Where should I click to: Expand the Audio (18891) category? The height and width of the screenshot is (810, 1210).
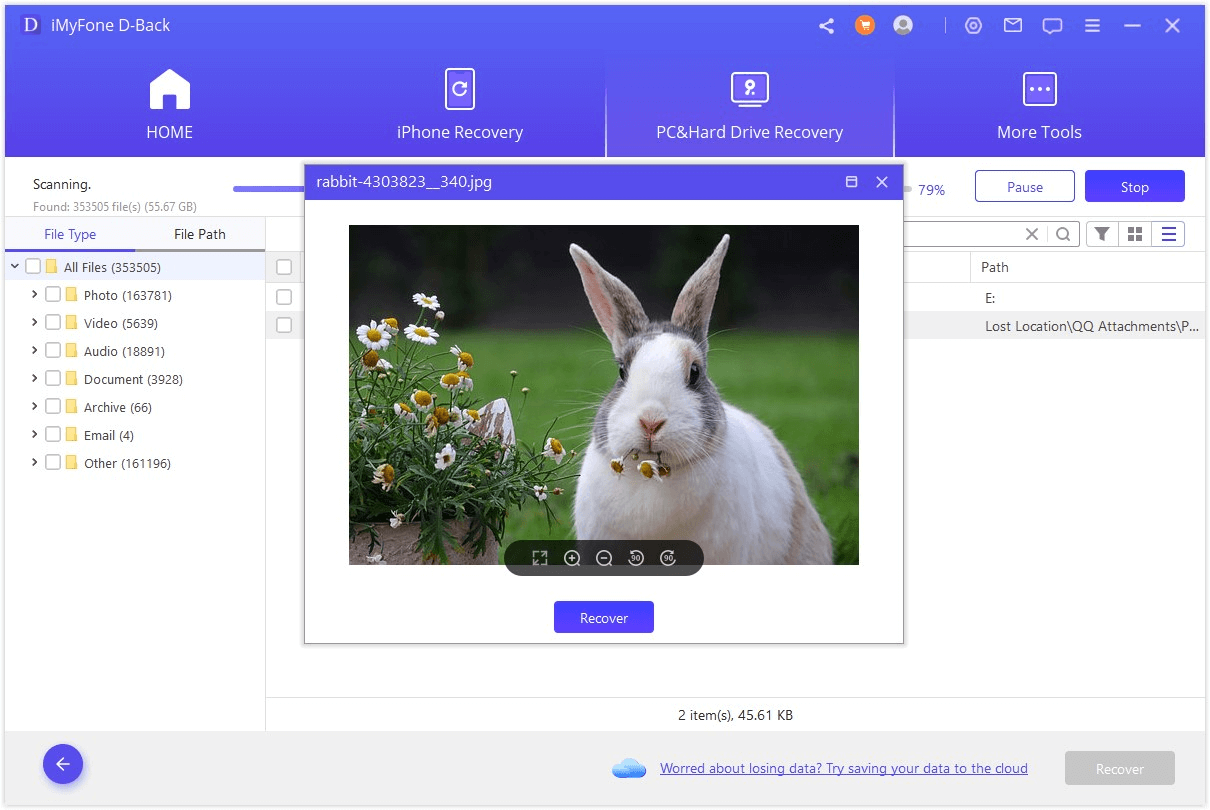coord(35,351)
